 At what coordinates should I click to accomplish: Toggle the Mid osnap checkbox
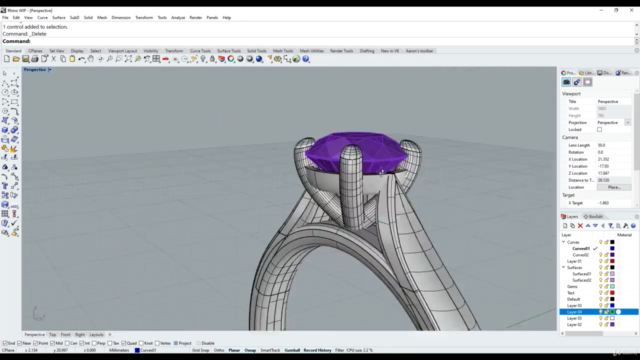[x=52, y=343]
